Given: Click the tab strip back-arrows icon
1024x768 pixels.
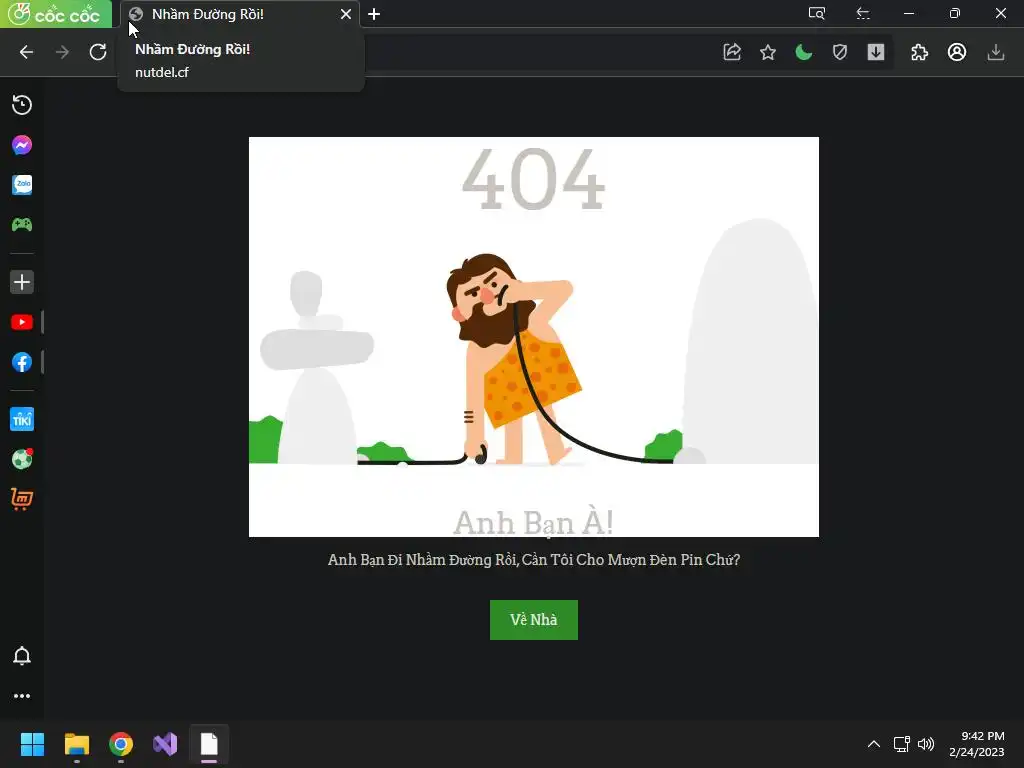Looking at the screenshot, I should pyautogui.click(x=863, y=13).
